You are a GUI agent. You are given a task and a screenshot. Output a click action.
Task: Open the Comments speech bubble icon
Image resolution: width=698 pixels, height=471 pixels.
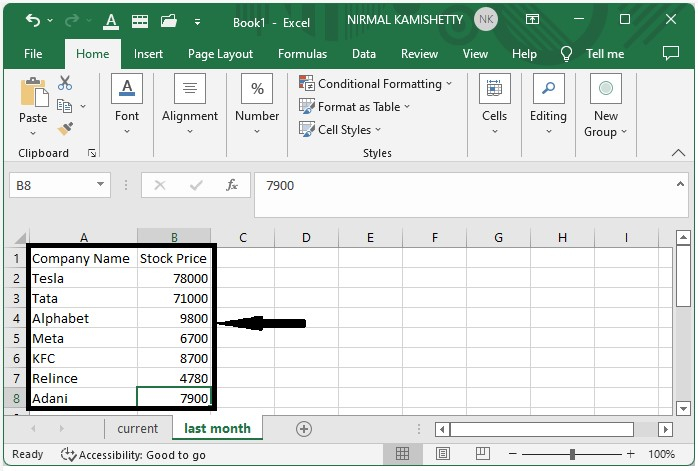click(x=672, y=54)
